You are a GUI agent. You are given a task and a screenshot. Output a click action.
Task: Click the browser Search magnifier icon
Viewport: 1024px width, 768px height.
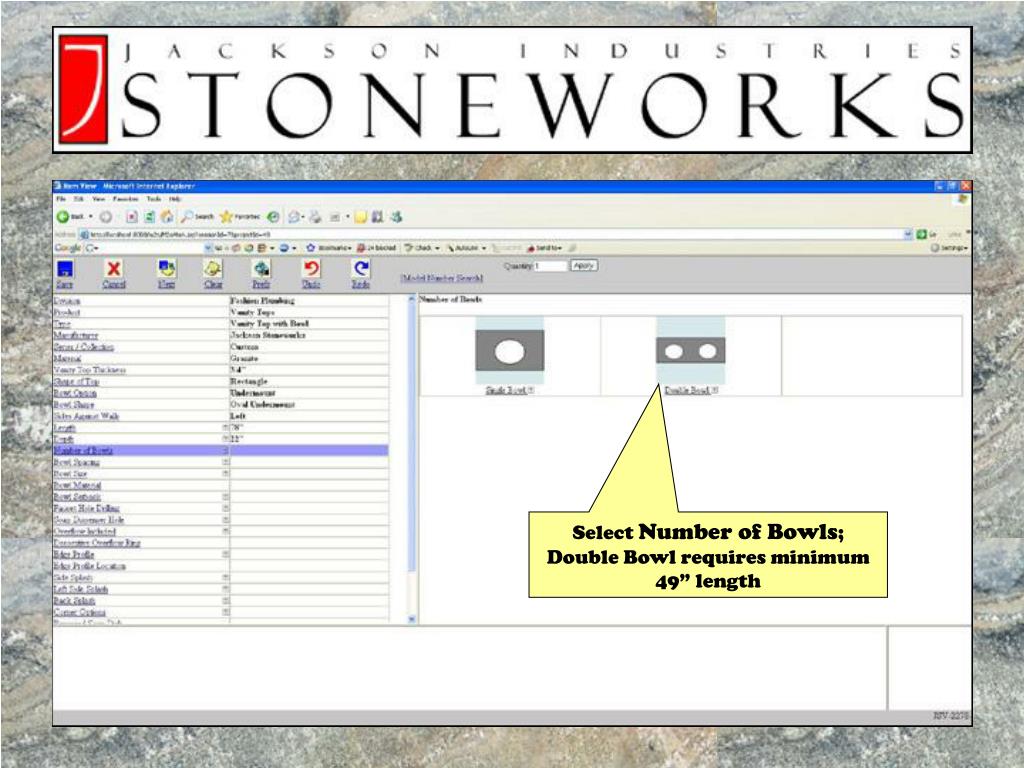point(187,217)
